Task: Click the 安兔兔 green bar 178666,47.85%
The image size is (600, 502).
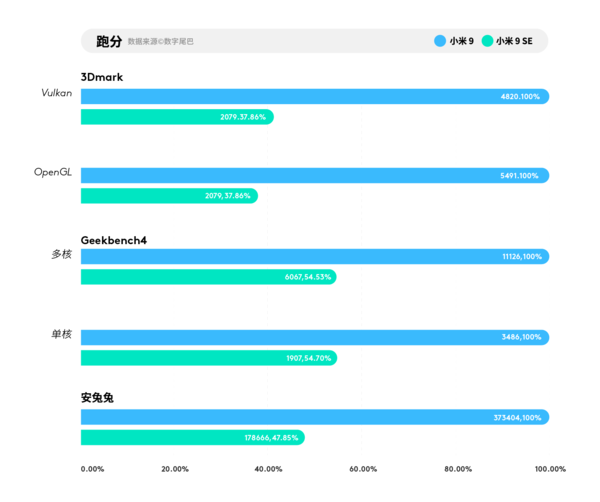Action: point(192,437)
